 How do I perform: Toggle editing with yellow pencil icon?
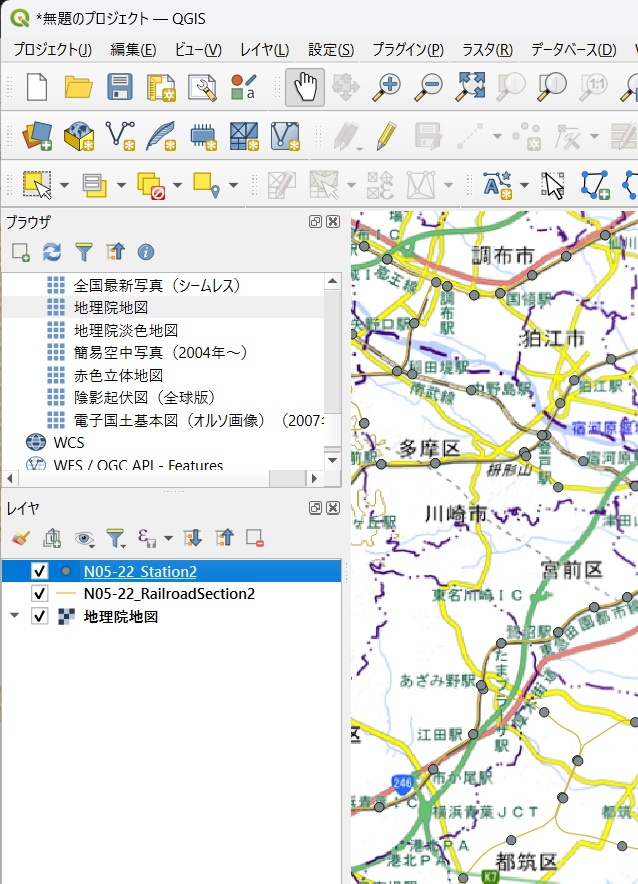click(387, 136)
